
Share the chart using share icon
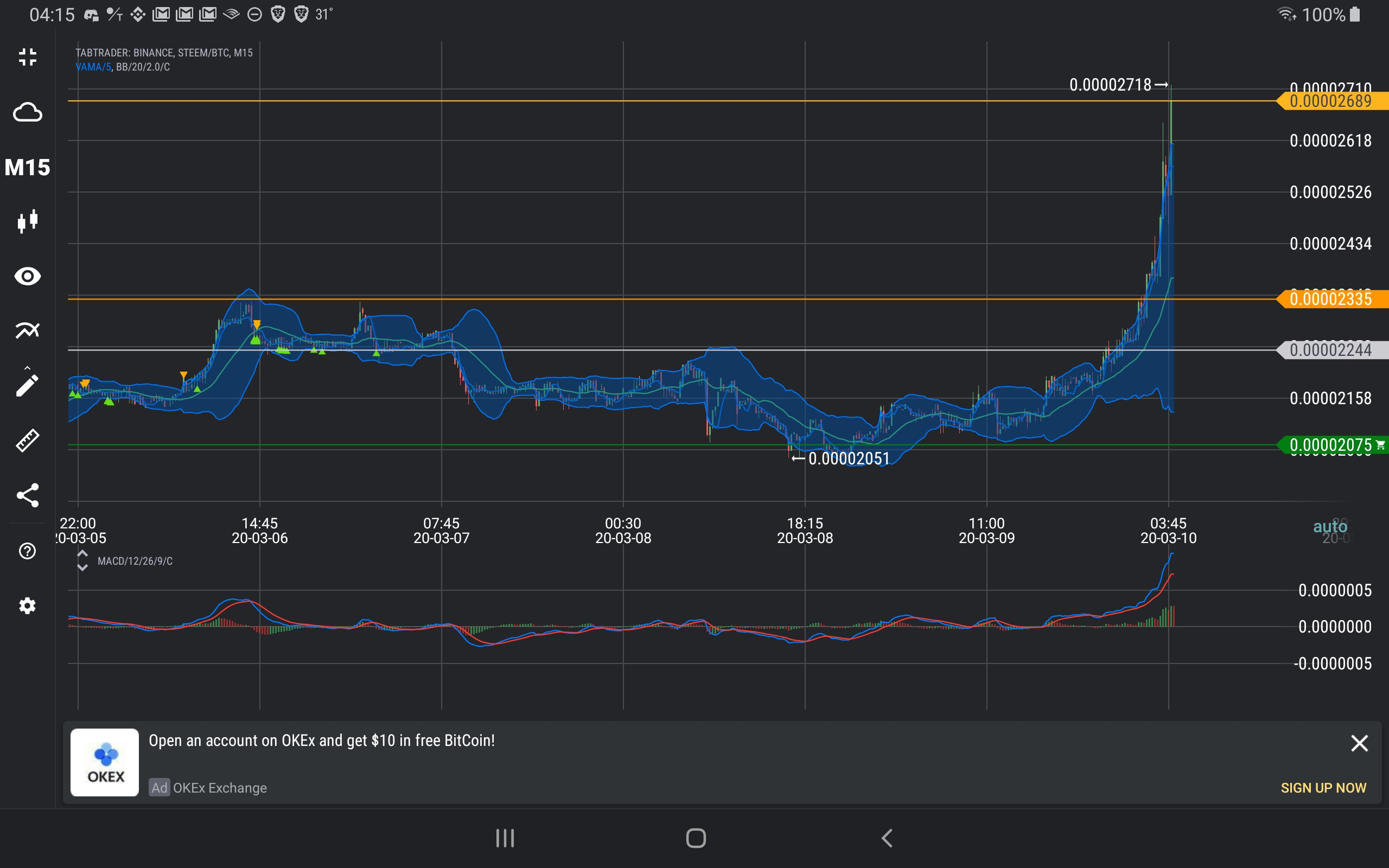point(28,495)
